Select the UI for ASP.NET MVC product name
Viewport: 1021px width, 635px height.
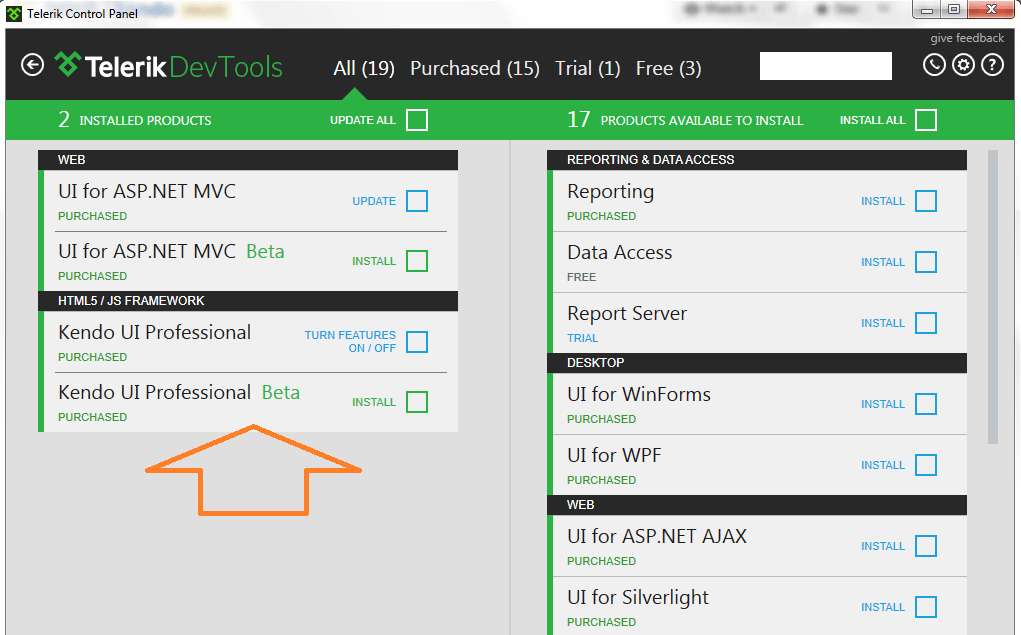tap(147, 191)
